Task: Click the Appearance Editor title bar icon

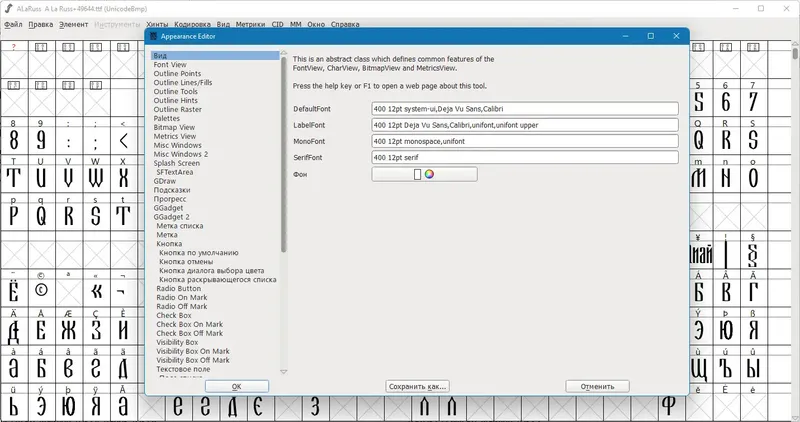Action: (154, 36)
